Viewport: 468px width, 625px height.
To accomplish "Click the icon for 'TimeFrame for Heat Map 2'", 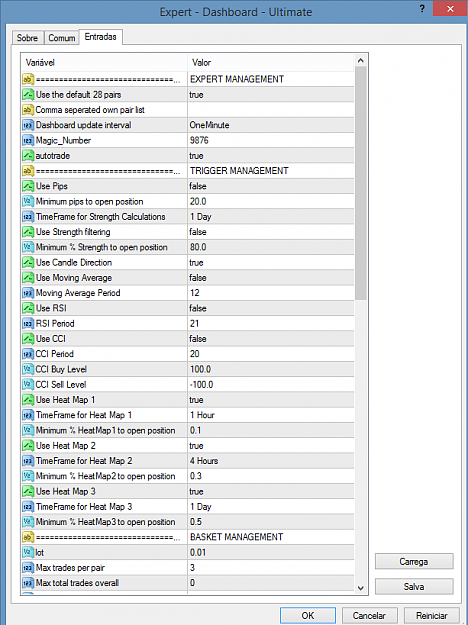I will (28, 461).
